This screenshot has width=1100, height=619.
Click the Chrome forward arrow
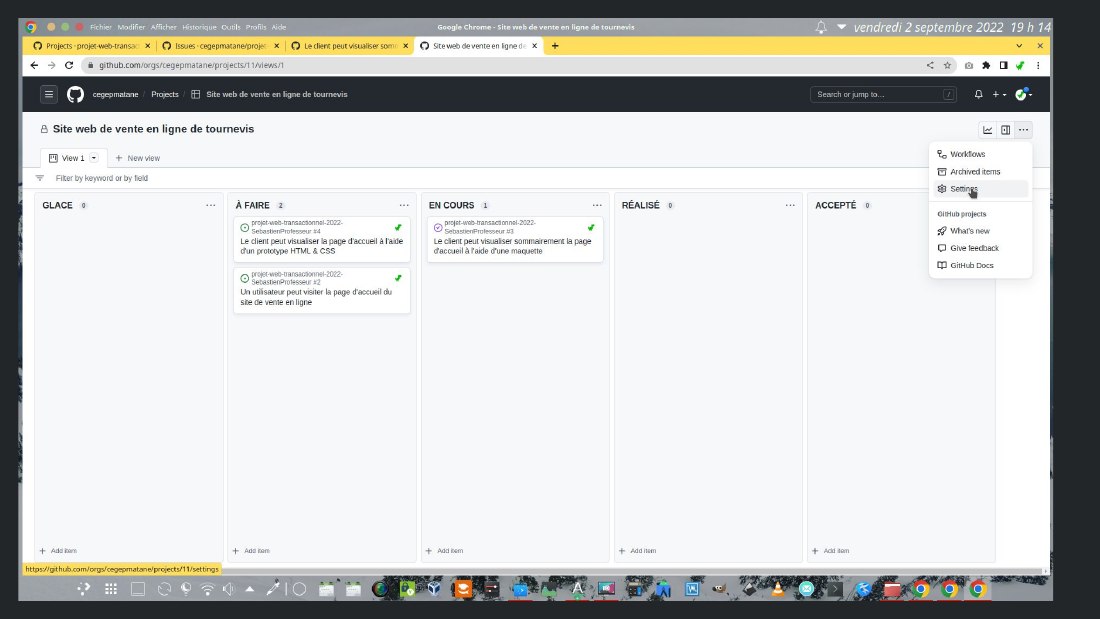[51, 65]
